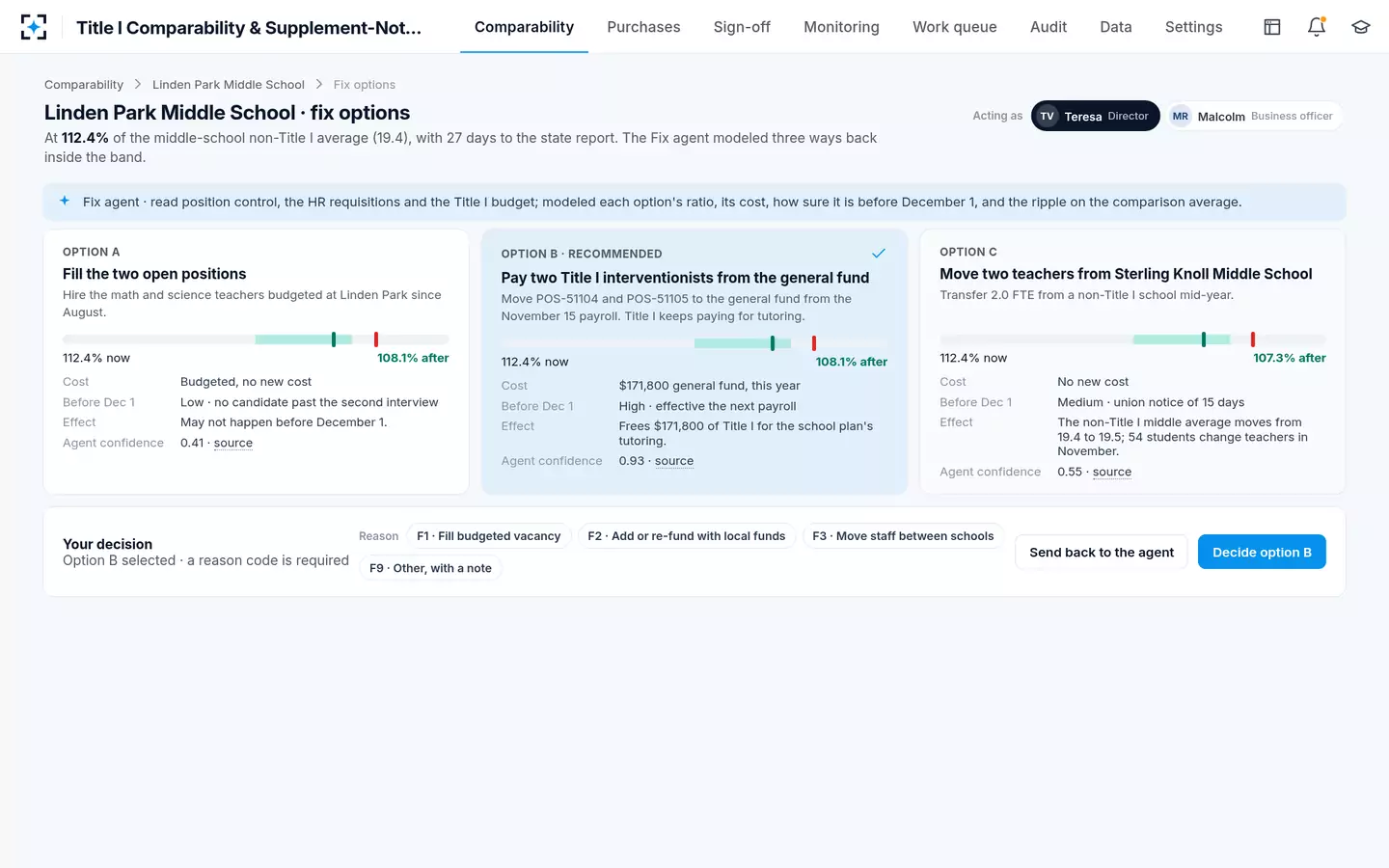Image resolution: width=1389 pixels, height=868 pixels.
Task: Click Send back to the agent
Action: tap(1102, 552)
